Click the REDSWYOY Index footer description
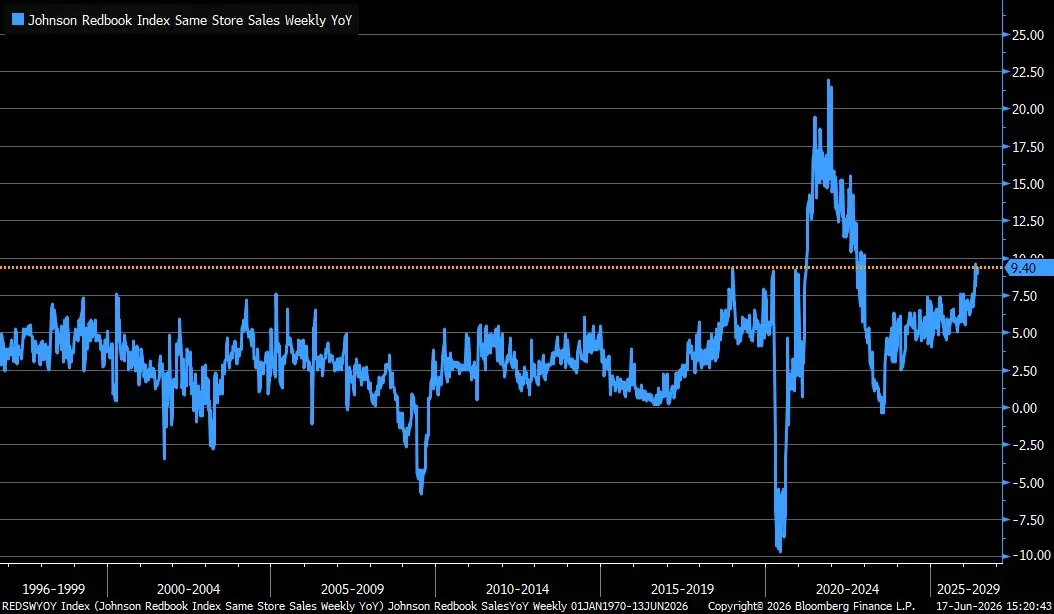 [x=345, y=607]
